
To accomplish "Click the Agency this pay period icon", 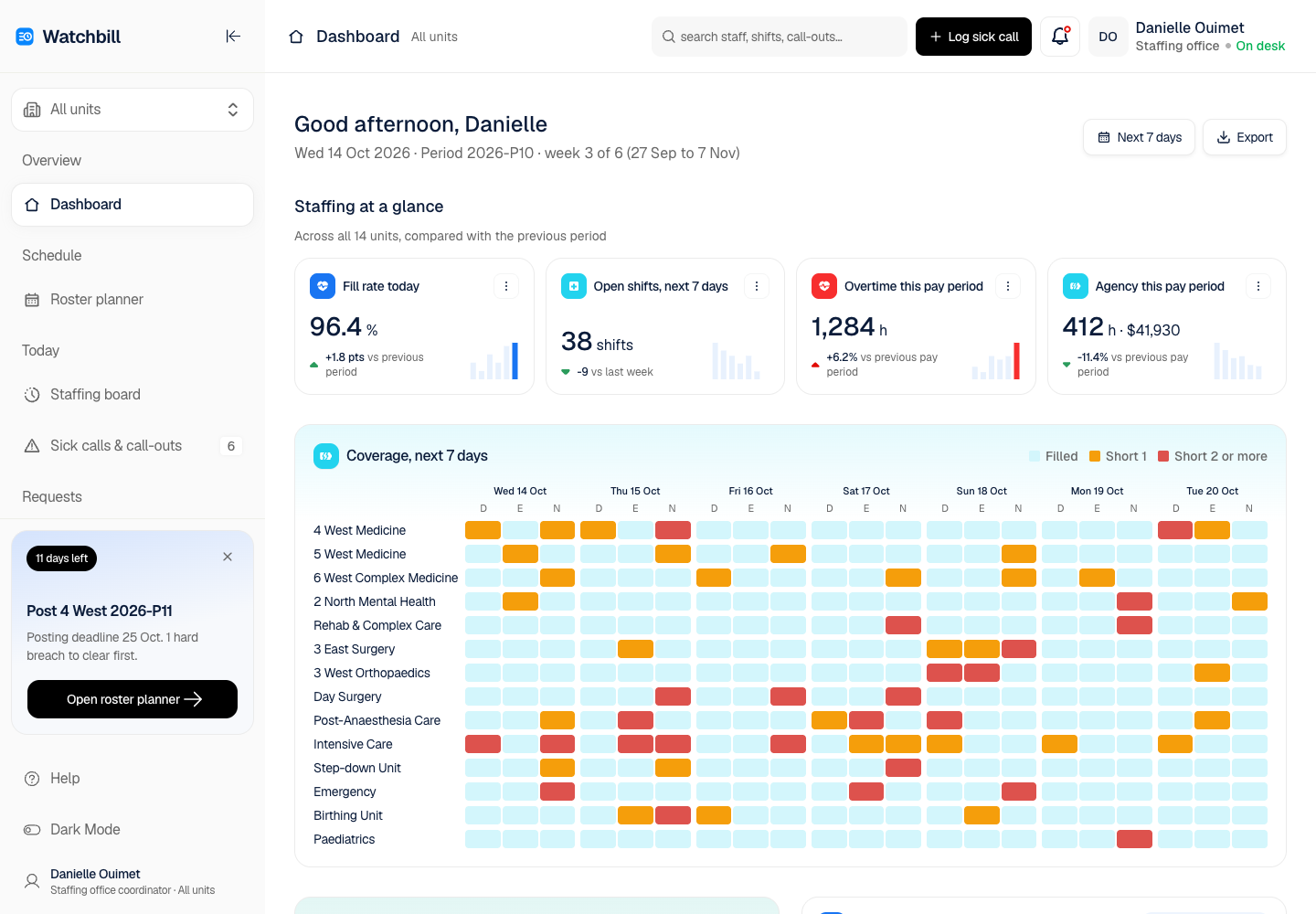I will pos(1076,286).
